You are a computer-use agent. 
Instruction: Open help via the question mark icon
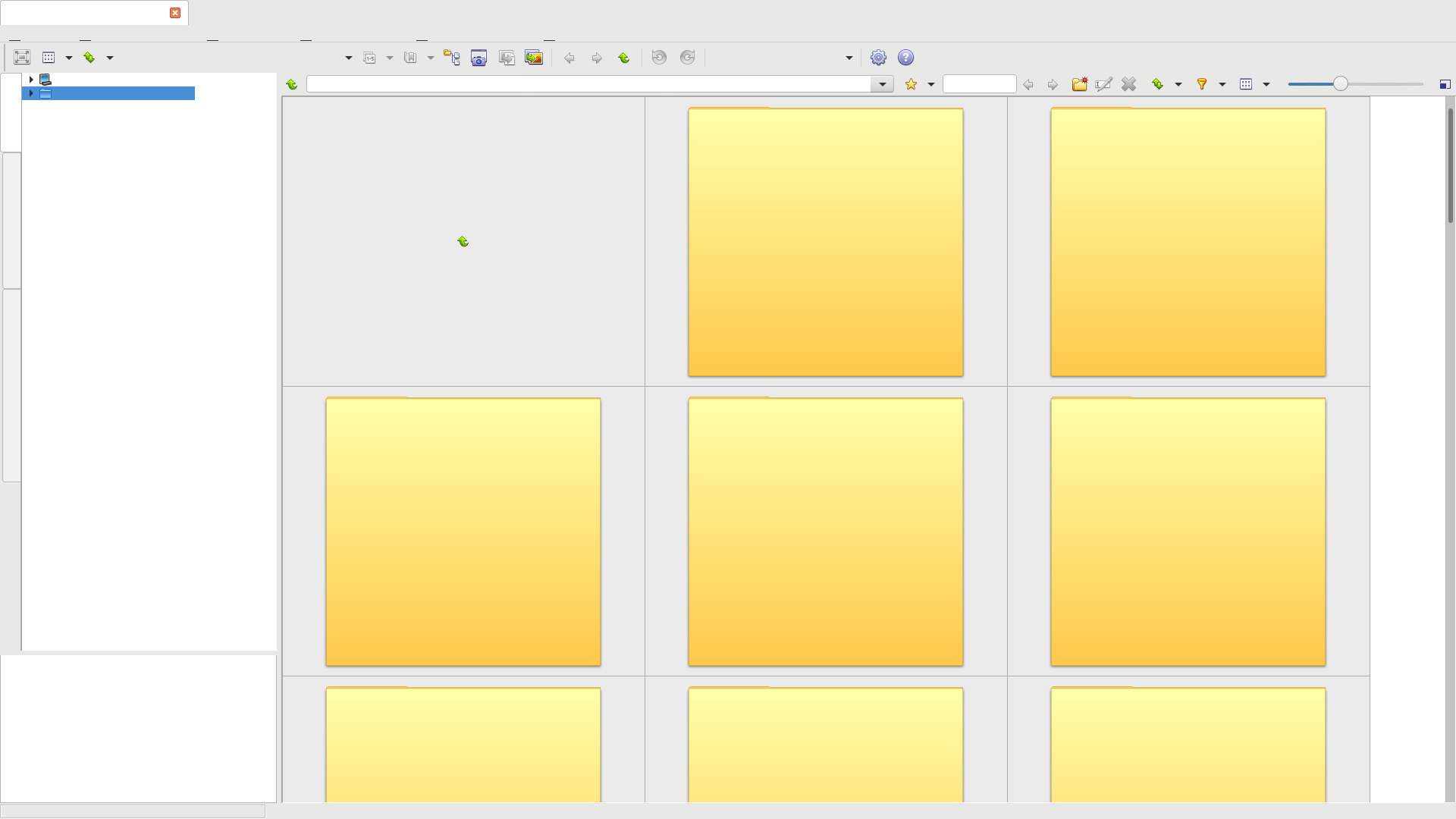(905, 58)
